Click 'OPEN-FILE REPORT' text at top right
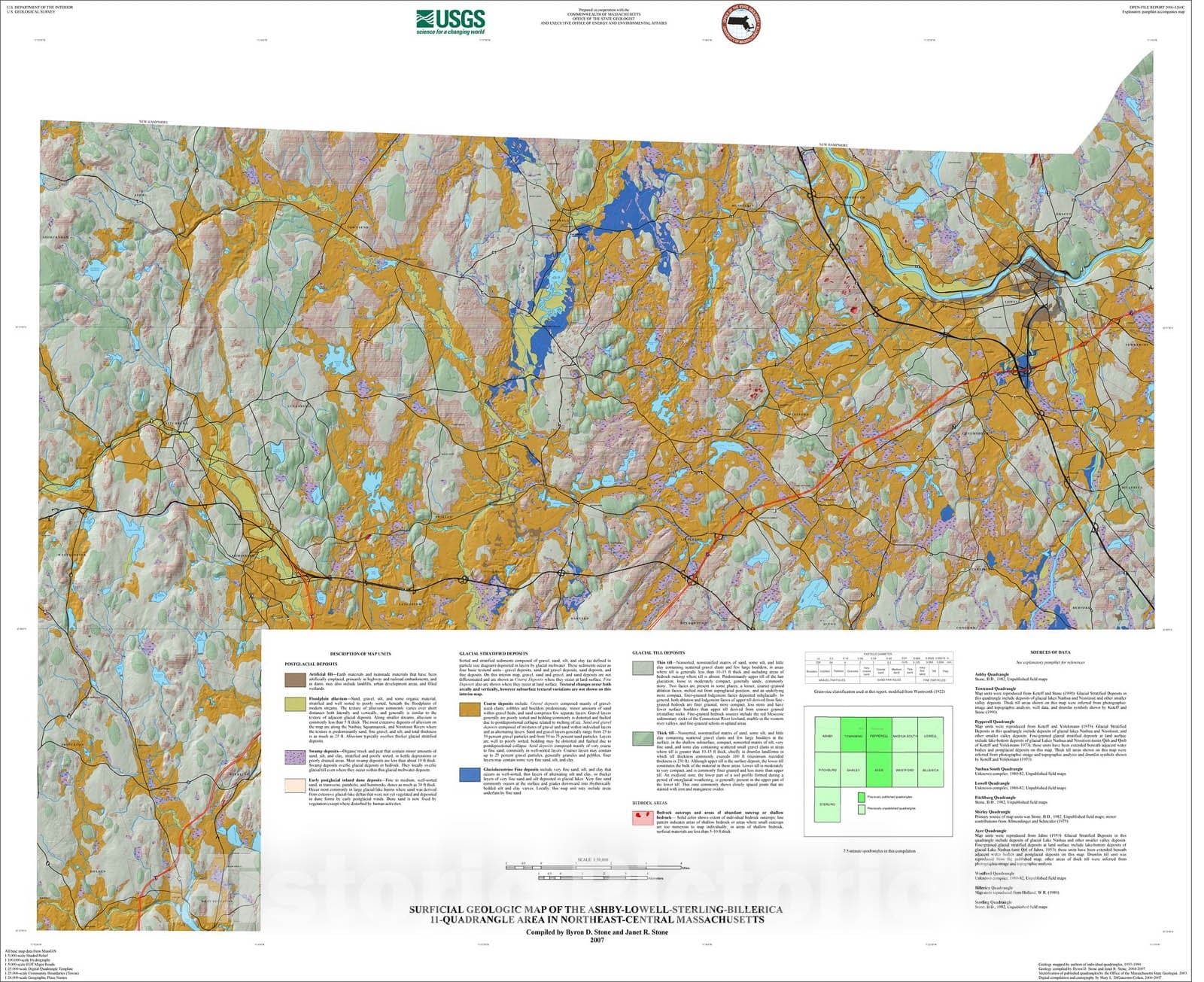 pyautogui.click(x=1157, y=7)
